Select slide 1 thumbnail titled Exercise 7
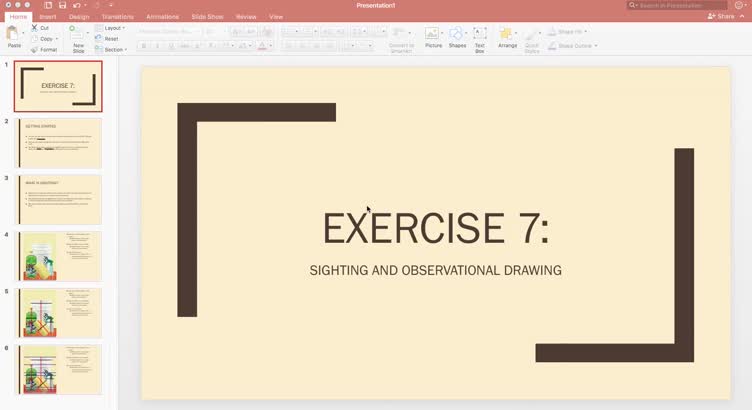The height and width of the screenshot is (410, 752). point(58,86)
